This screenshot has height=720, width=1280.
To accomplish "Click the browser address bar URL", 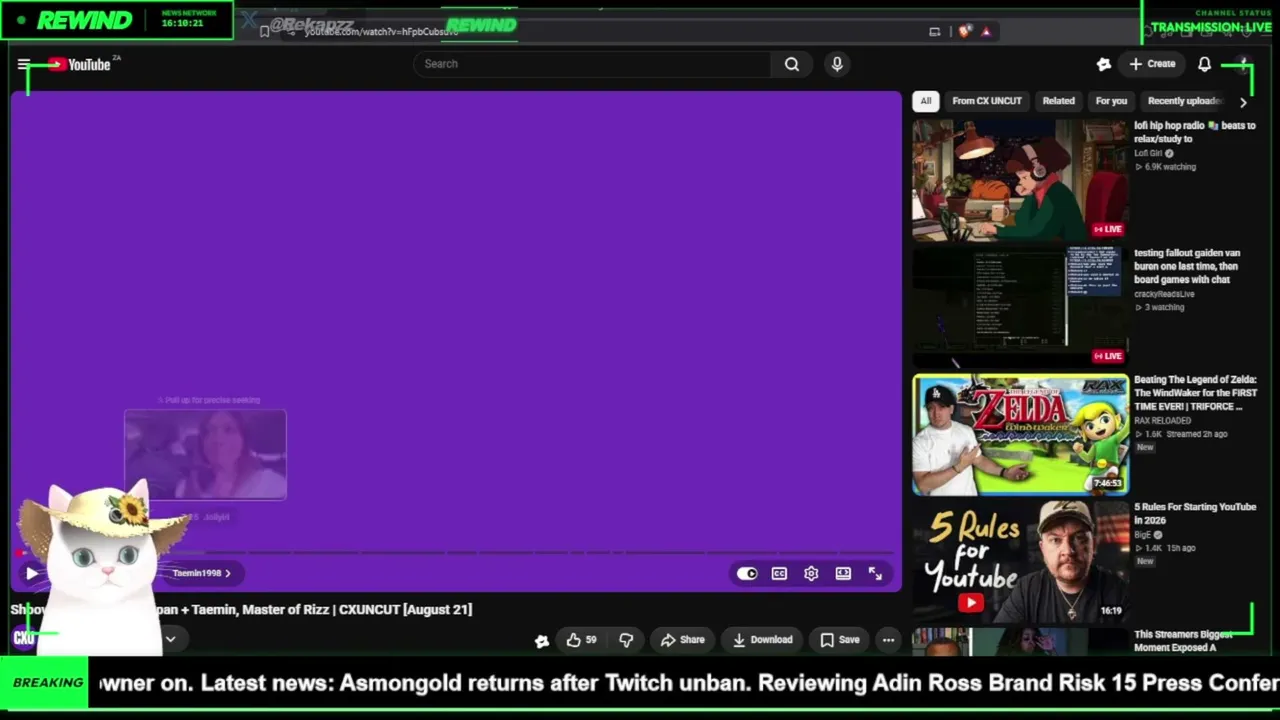I will point(381,32).
